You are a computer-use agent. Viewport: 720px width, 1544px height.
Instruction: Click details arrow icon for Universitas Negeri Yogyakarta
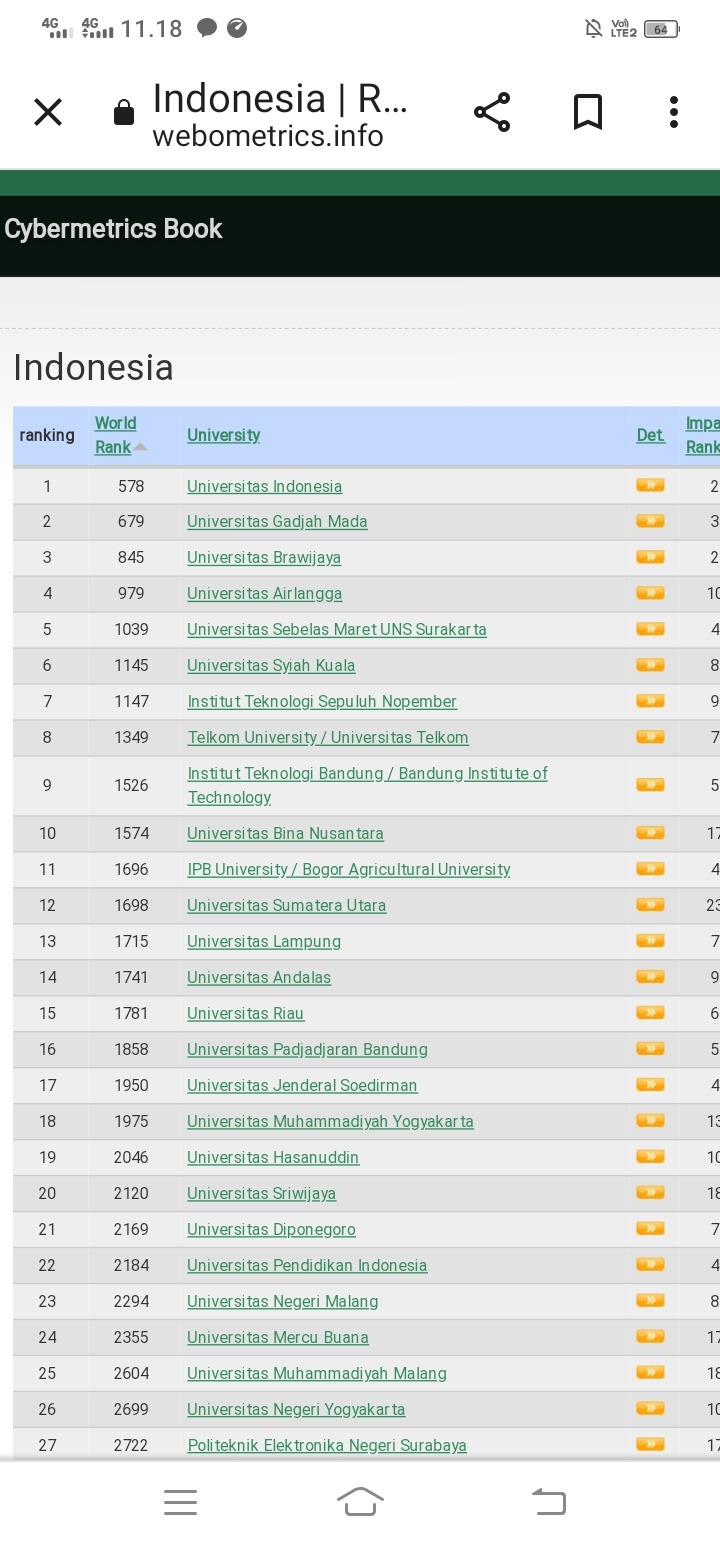pos(650,1408)
